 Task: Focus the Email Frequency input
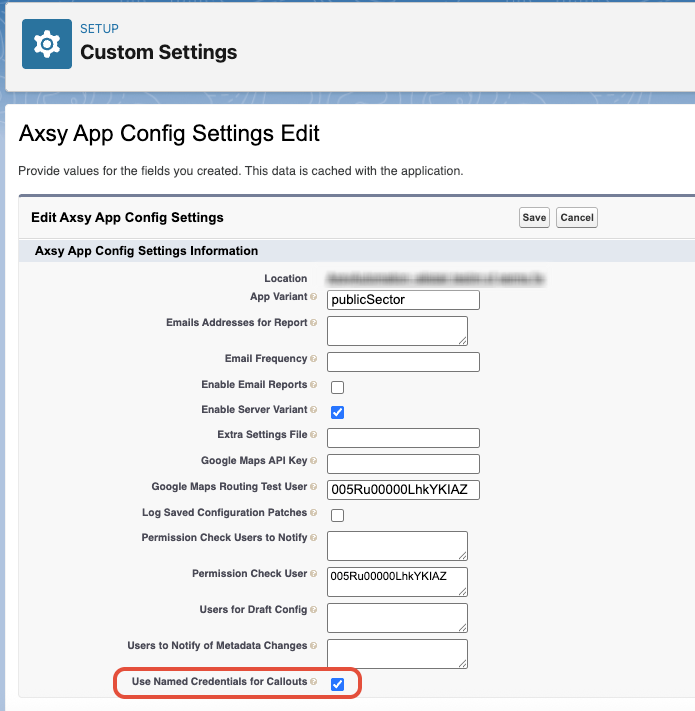coord(403,362)
